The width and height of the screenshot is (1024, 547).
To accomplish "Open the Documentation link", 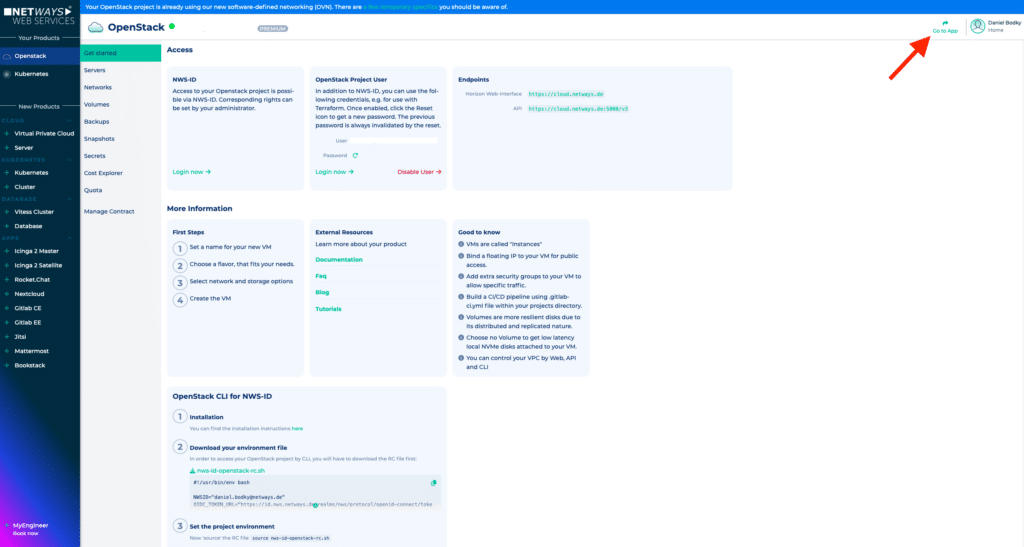I will pyautogui.click(x=338, y=259).
